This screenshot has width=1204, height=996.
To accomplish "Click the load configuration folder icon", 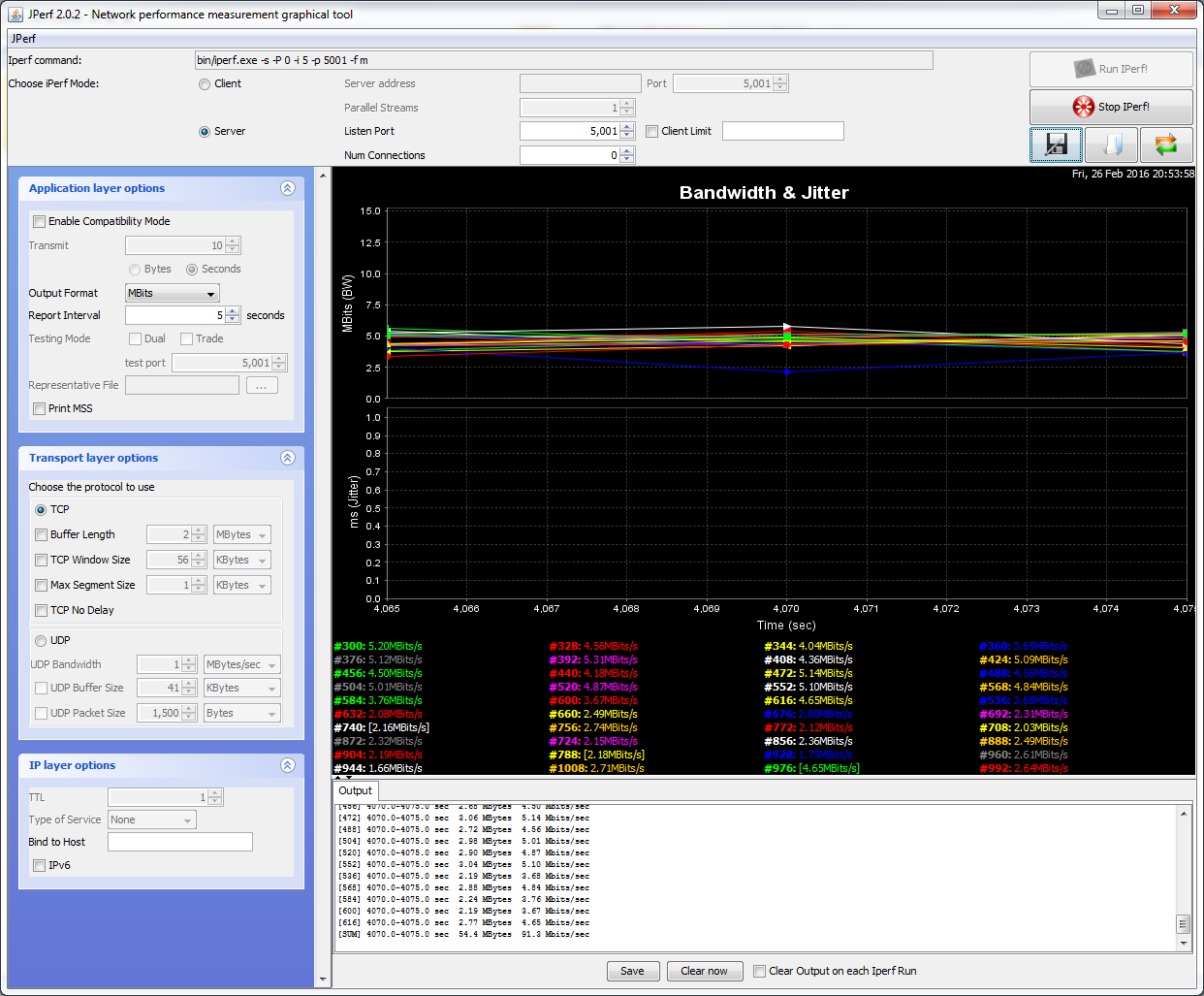I will coord(1111,145).
